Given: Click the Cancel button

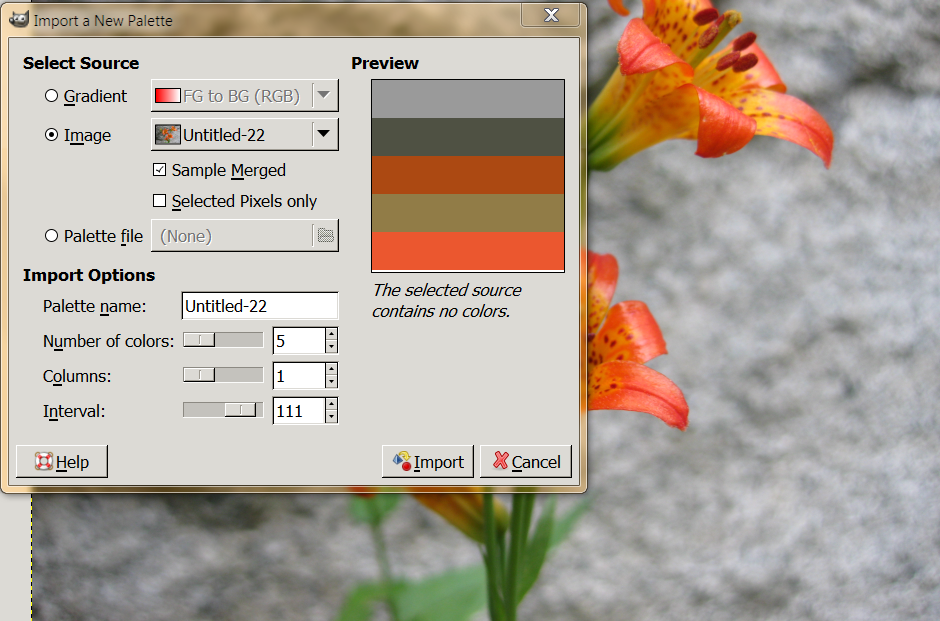Looking at the screenshot, I should coord(526,462).
